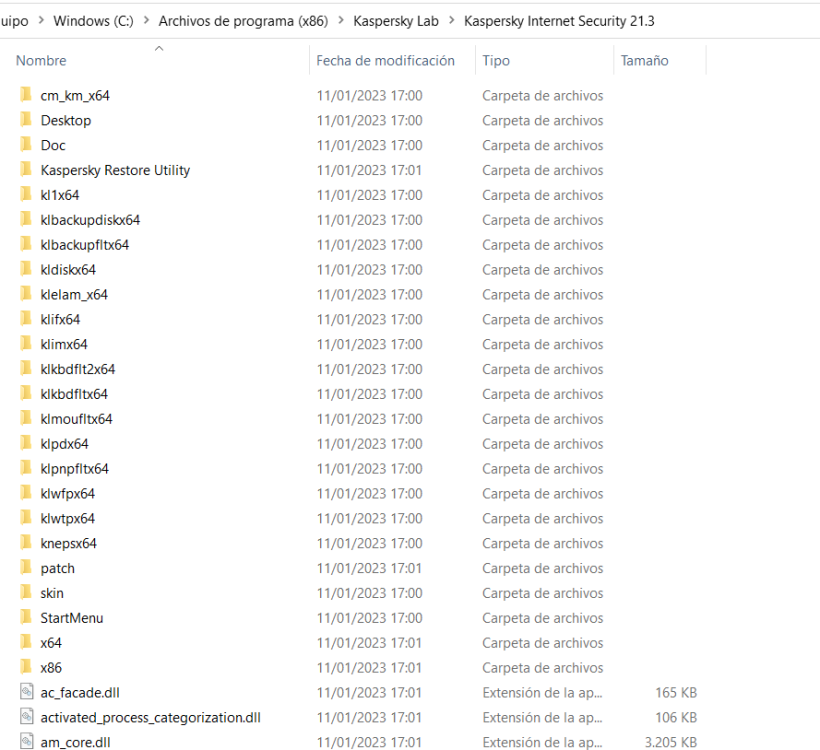820x750 pixels.
Task: Select the klbackupdiskx64 folder icon
Action: pyautogui.click(x=26, y=220)
